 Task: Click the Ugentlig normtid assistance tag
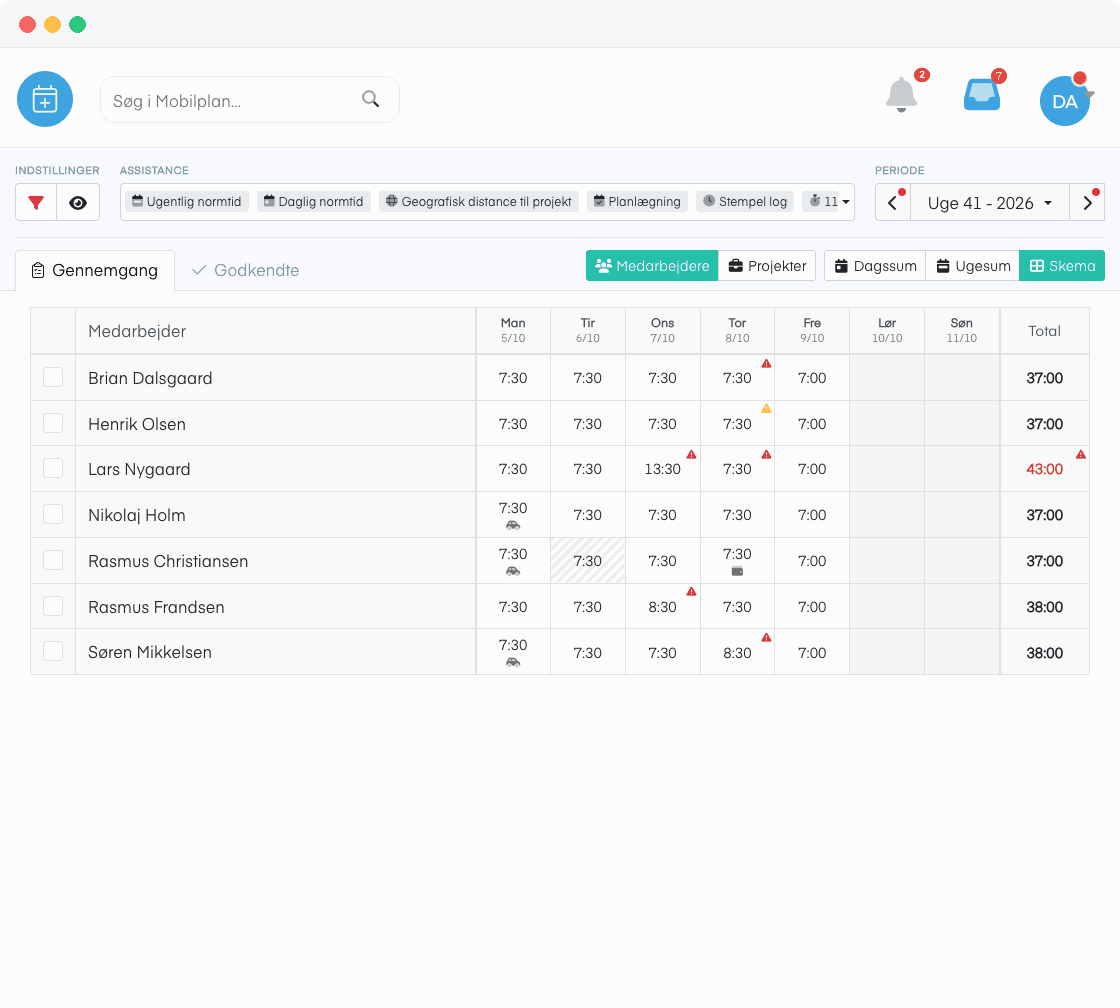187,201
